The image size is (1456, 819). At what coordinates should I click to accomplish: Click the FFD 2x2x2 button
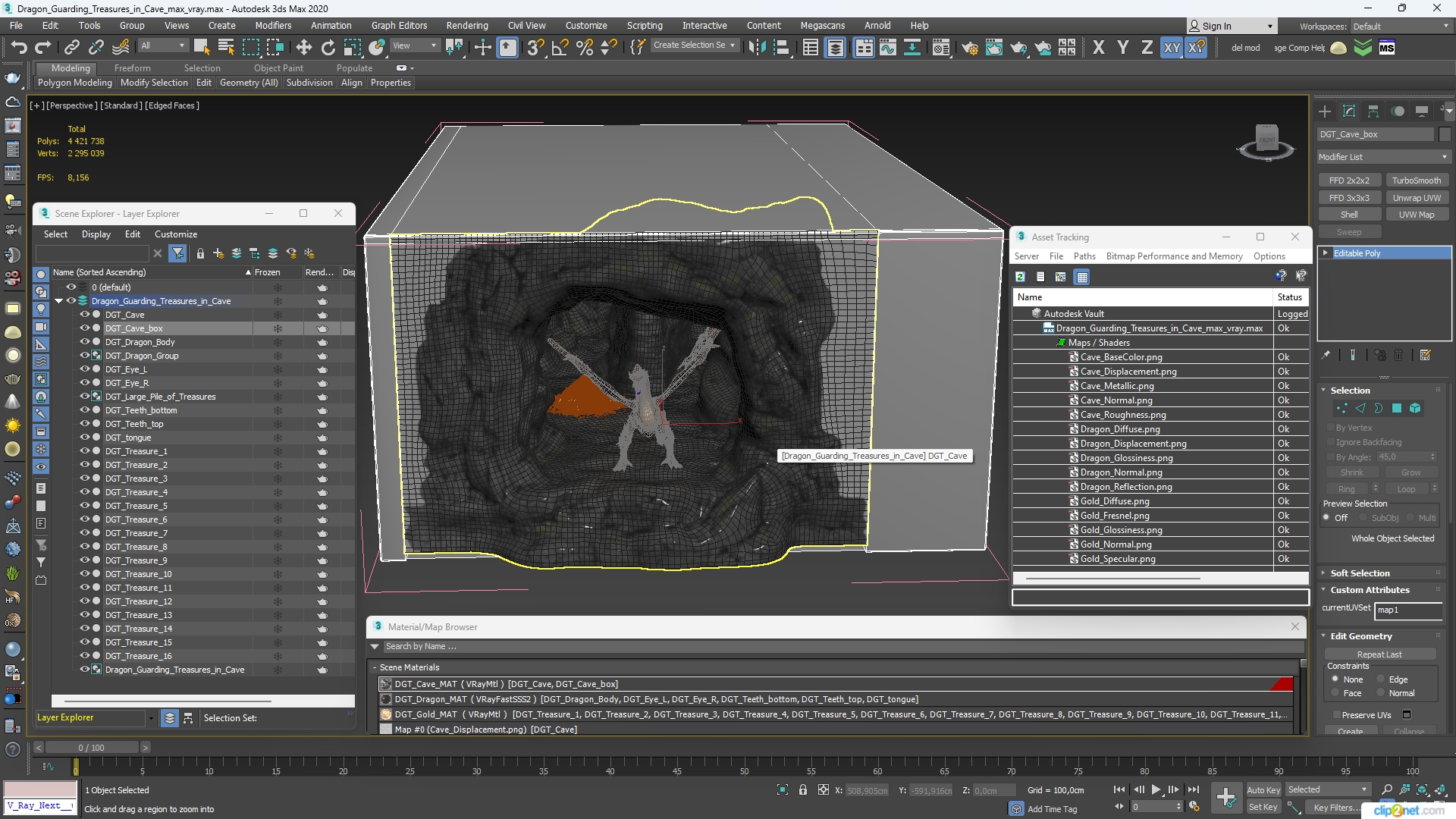click(x=1349, y=180)
